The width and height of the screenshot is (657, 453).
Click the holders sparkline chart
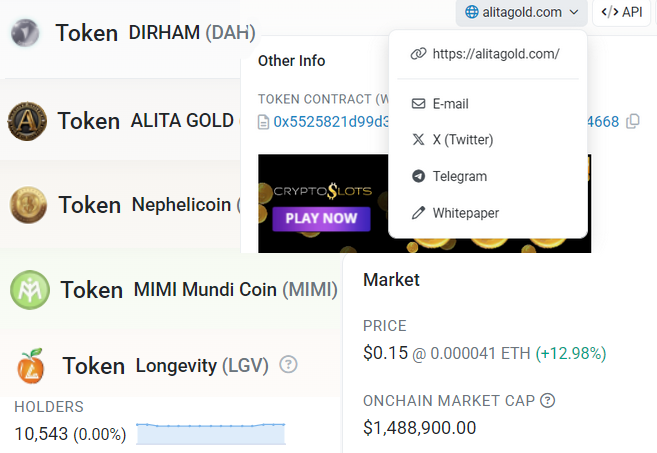(x=211, y=433)
